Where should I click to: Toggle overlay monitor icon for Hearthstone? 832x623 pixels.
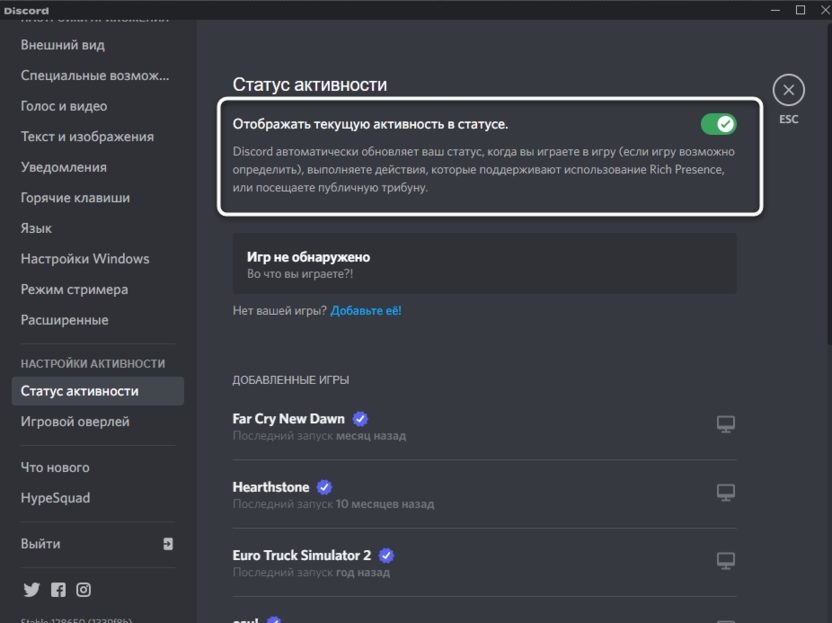coord(726,493)
